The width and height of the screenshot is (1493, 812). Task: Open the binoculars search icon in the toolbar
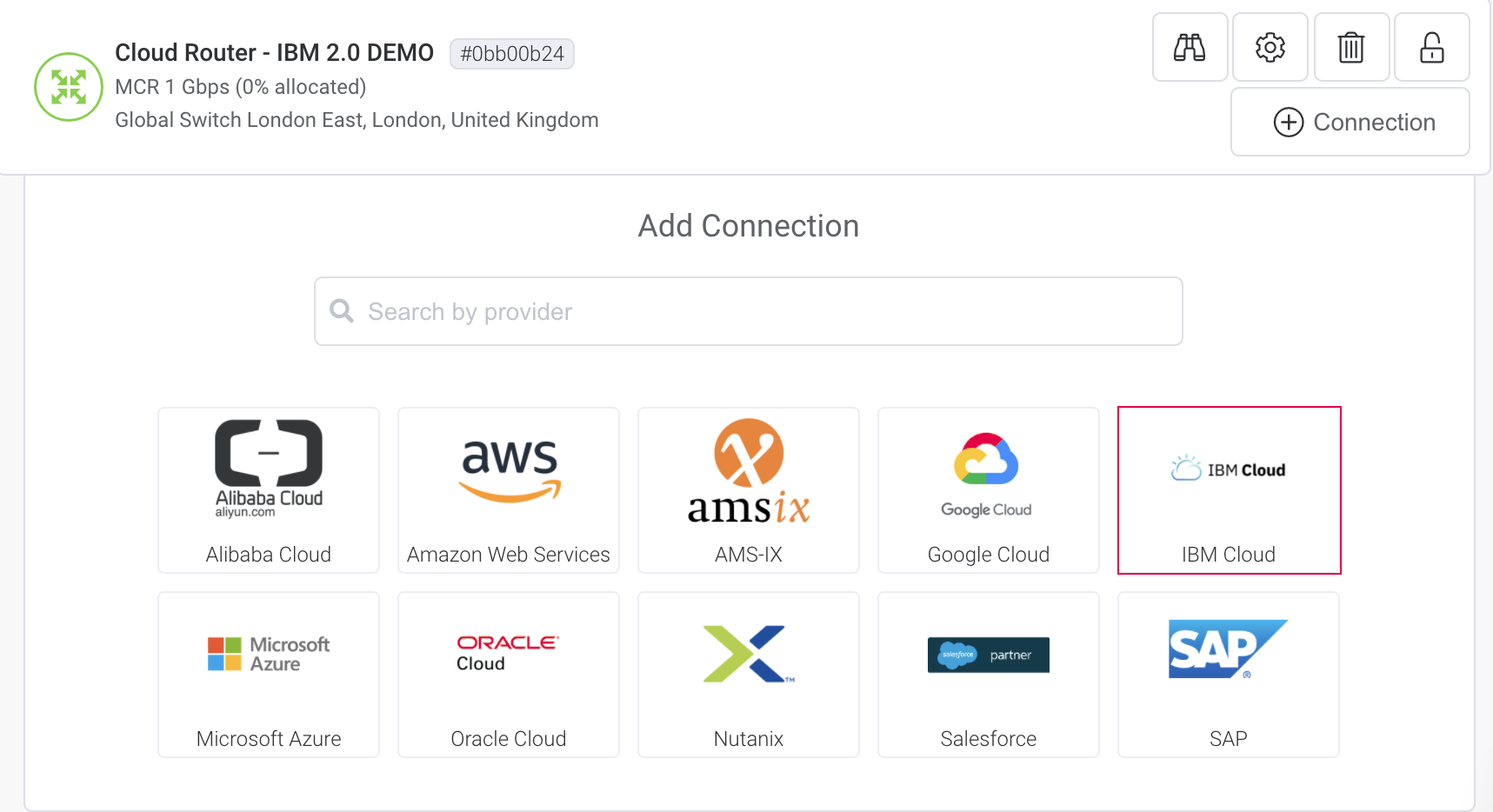[1190, 48]
